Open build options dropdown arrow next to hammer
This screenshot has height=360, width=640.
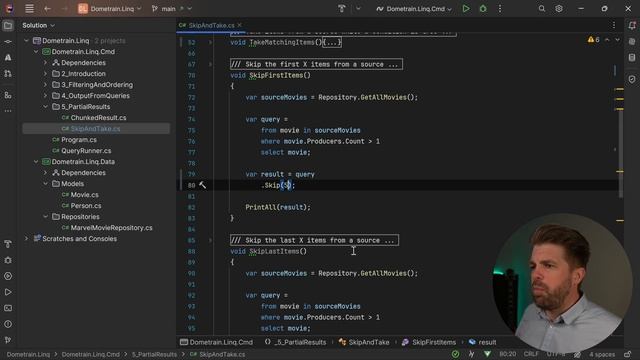click(358, 9)
